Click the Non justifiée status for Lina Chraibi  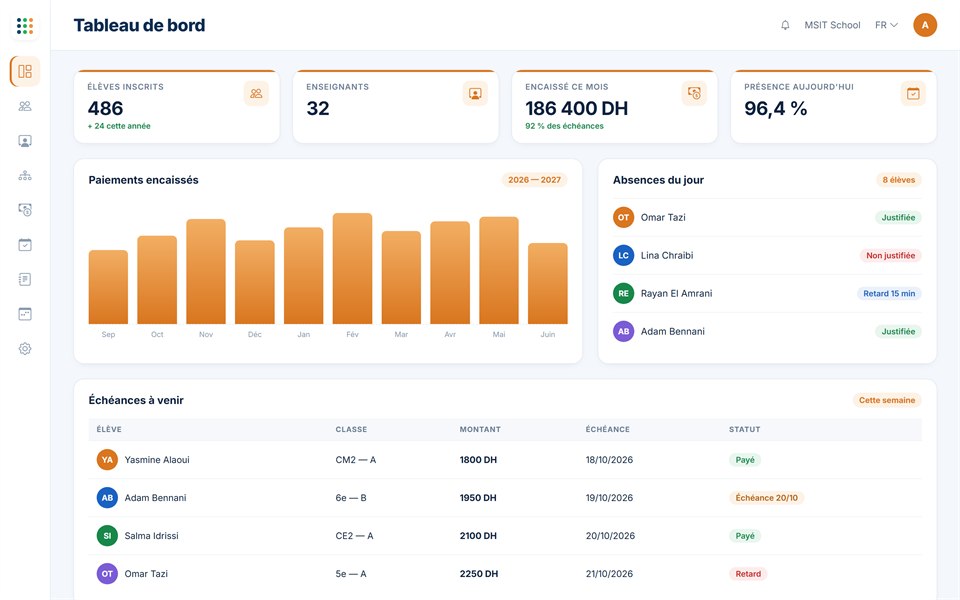pos(891,256)
